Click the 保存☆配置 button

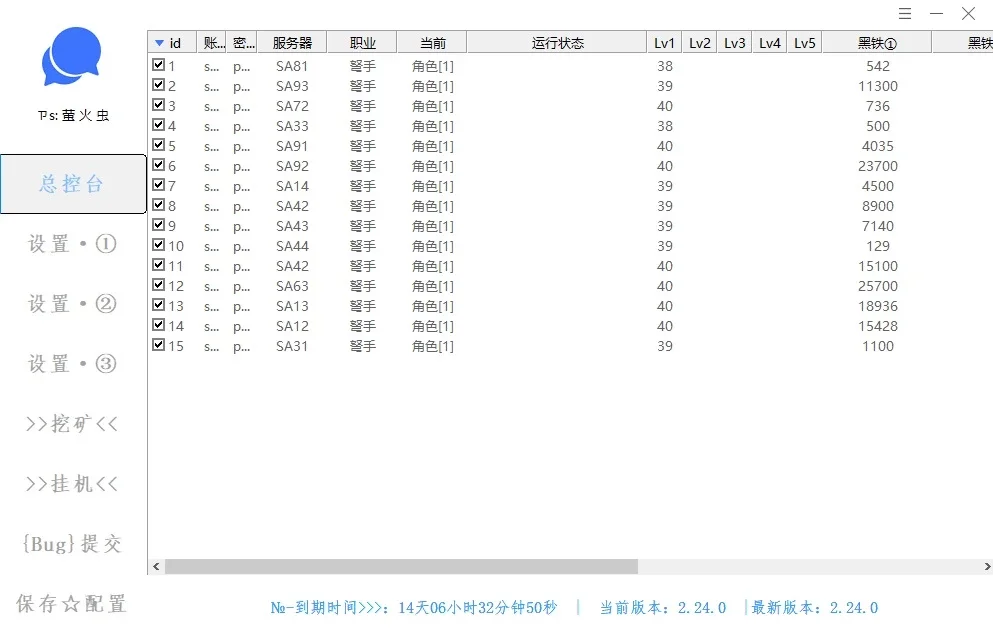click(72, 604)
